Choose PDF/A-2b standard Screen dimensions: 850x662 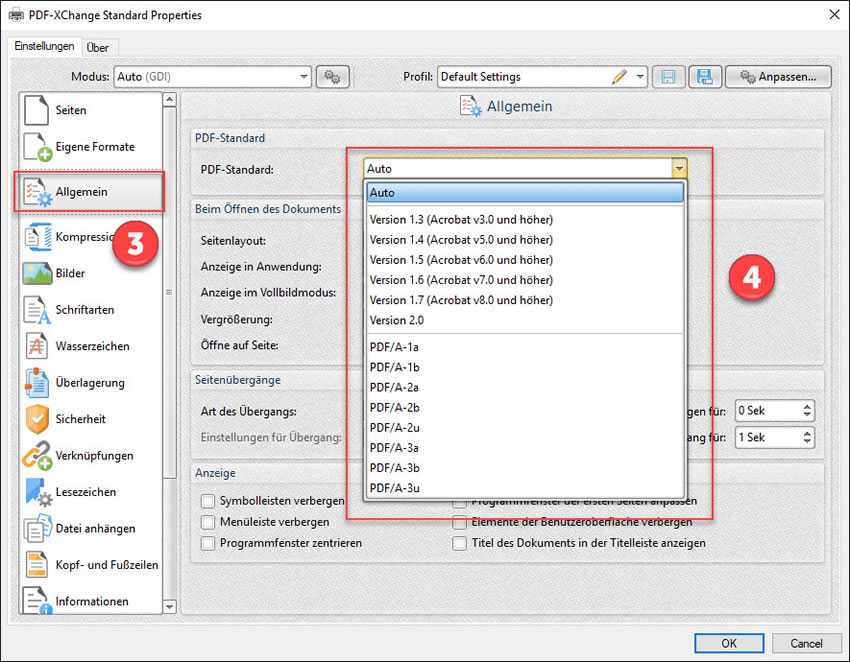click(525, 407)
